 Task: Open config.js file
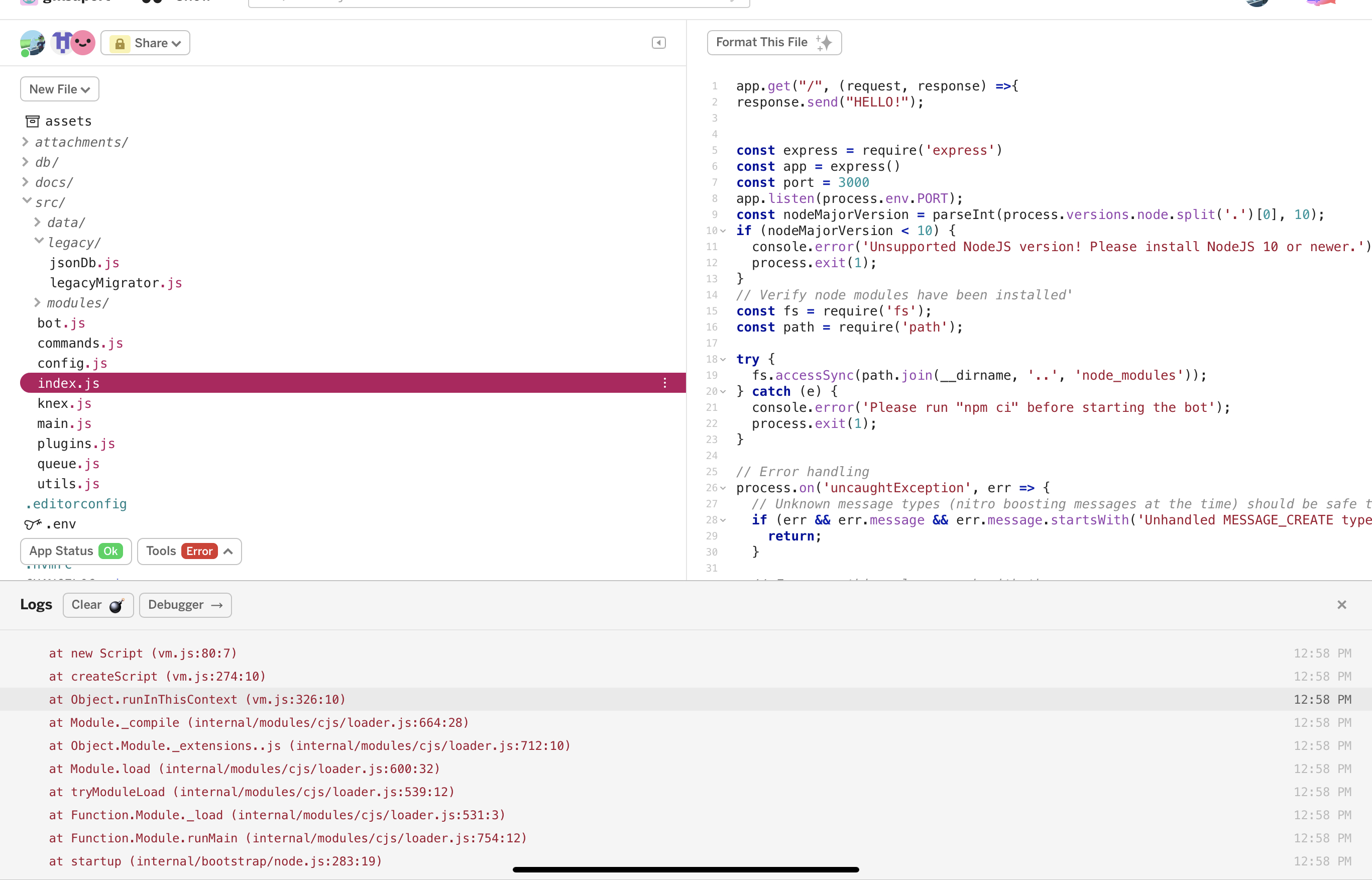click(72, 363)
